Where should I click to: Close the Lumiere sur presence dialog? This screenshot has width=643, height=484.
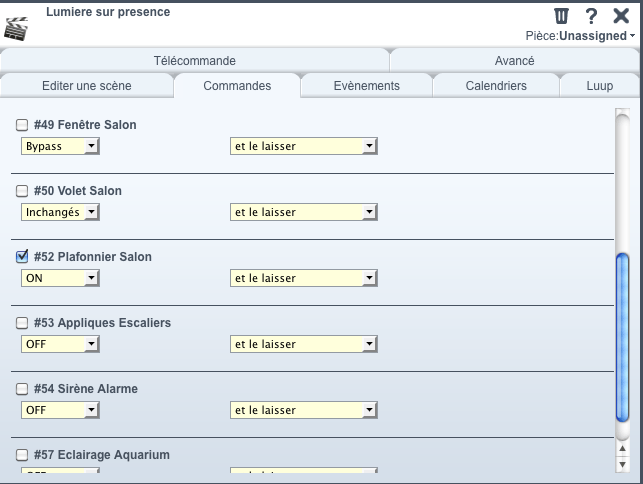click(621, 16)
